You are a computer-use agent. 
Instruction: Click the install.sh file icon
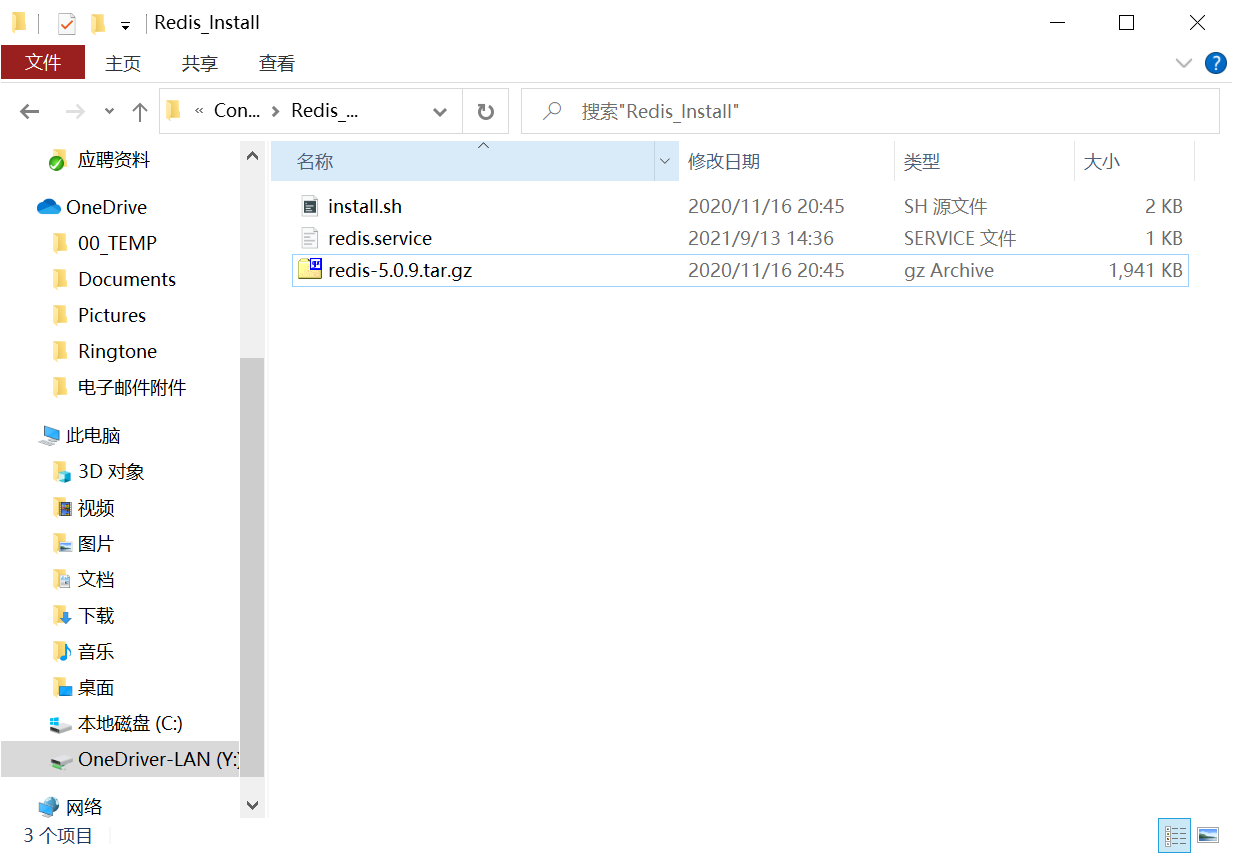(310, 206)
